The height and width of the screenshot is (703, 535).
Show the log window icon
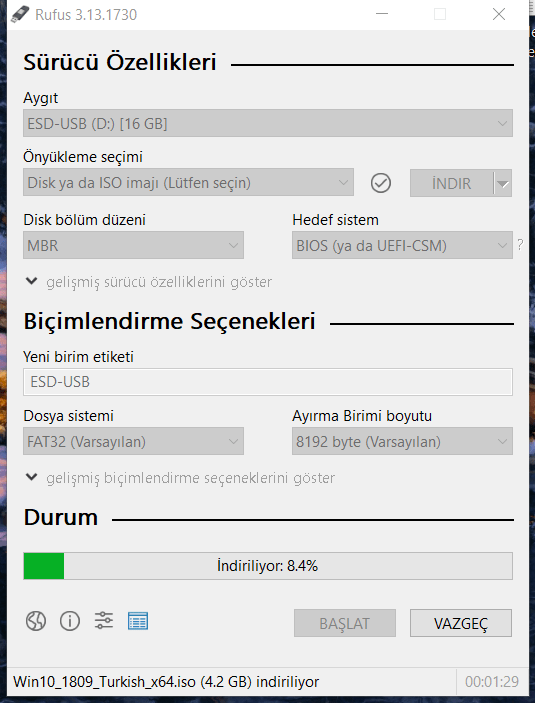pos(138,621)
